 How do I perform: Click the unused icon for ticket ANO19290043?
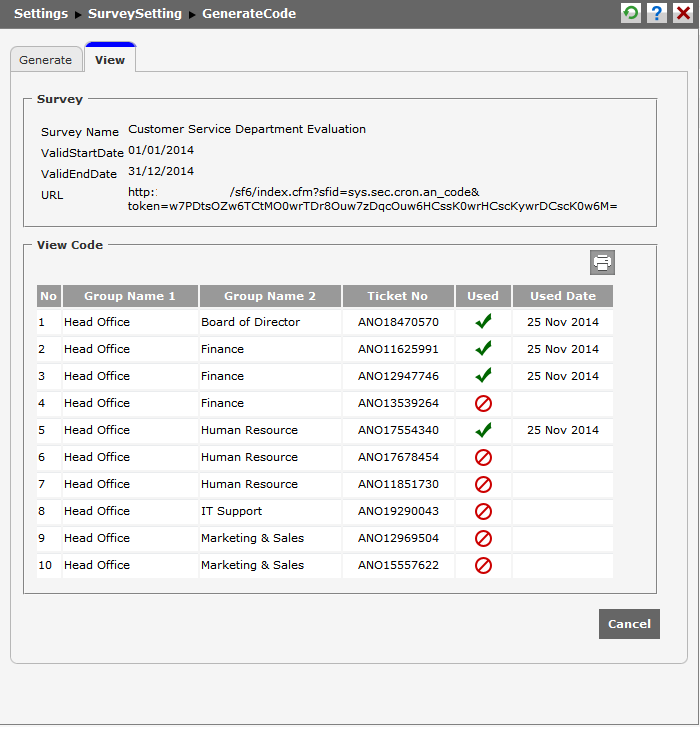(x=483, y=511)
